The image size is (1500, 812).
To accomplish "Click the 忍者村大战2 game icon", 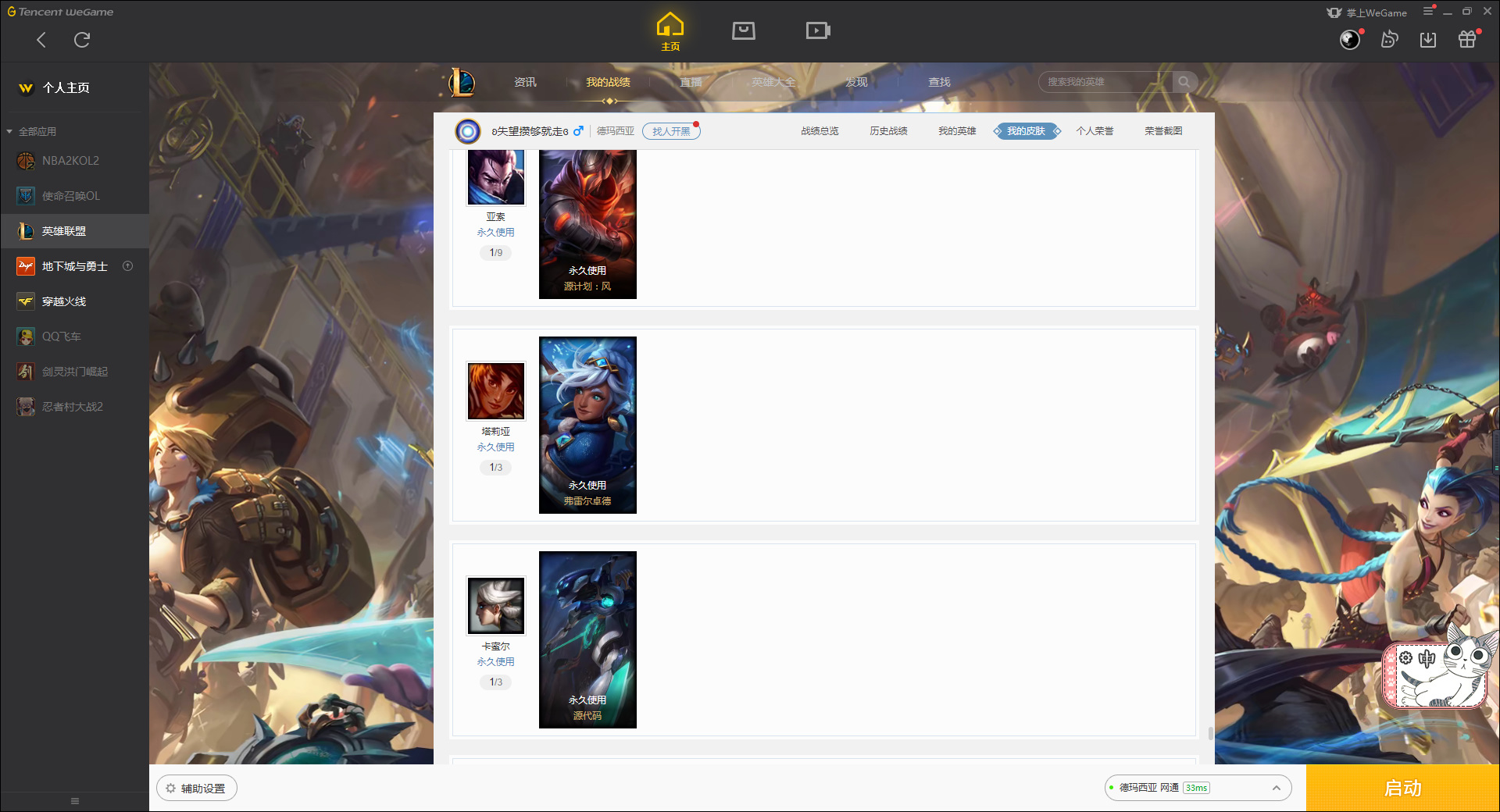I will coord(26,407).
